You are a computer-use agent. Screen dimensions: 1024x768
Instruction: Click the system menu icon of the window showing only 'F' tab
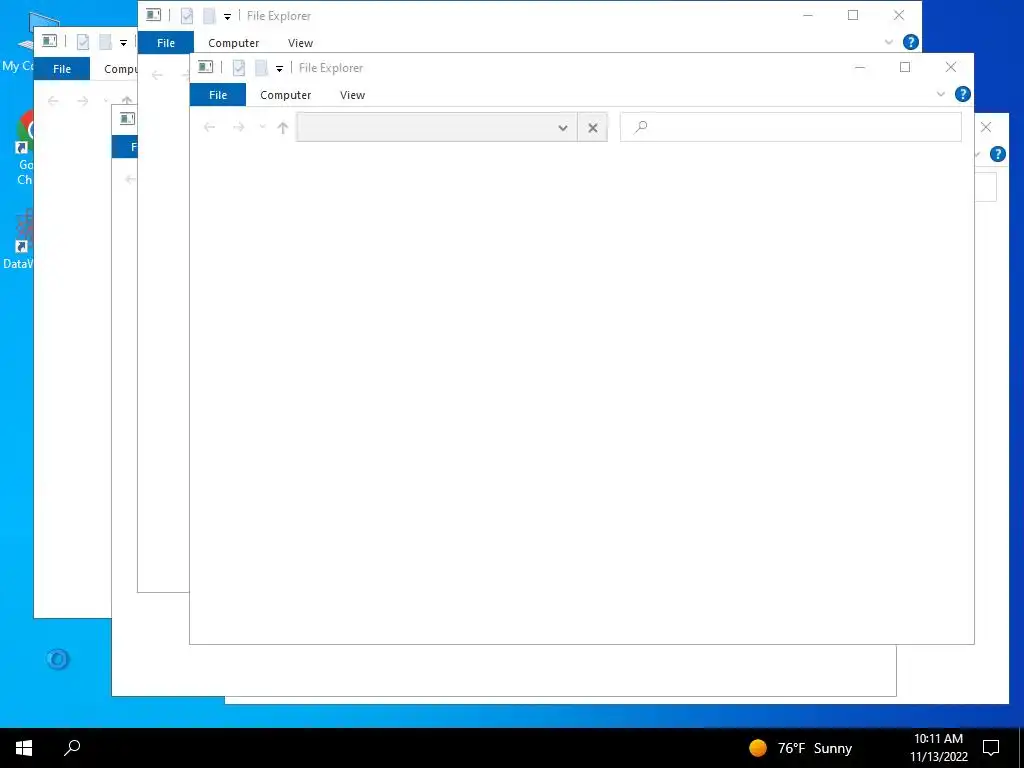point(127,119)
